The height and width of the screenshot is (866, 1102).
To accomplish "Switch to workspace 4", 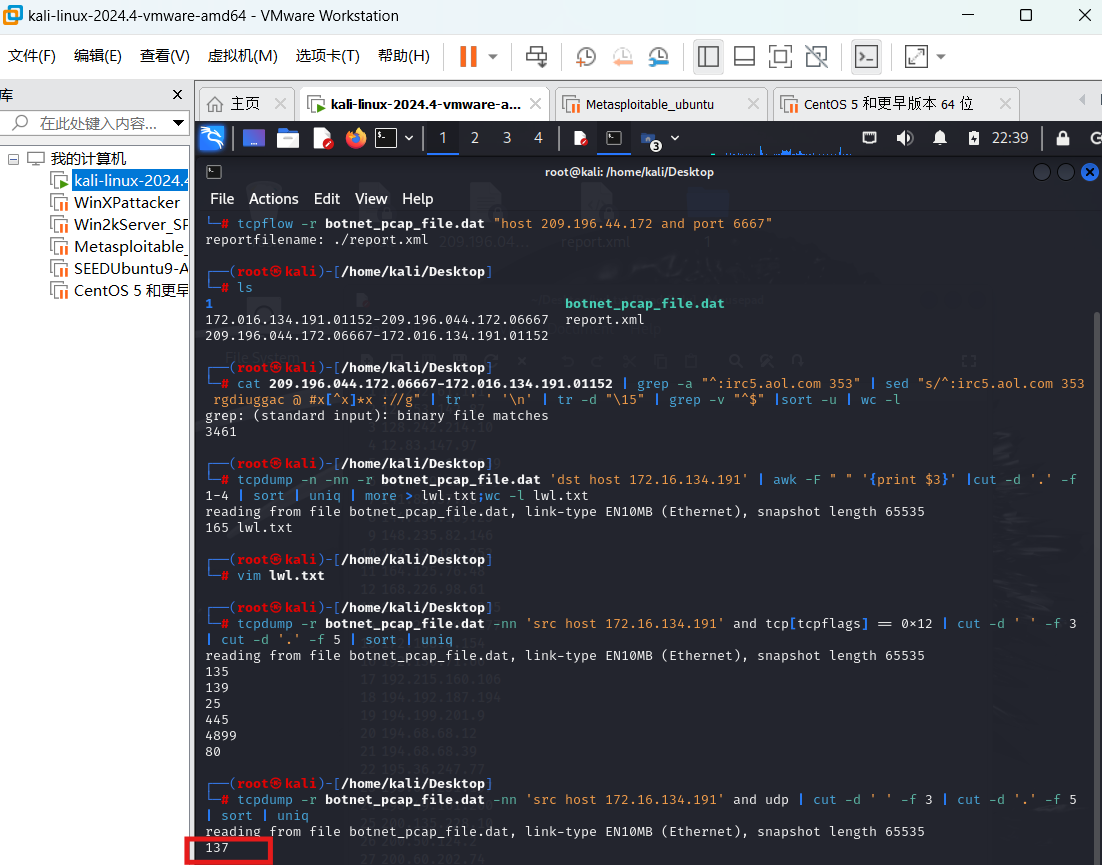I will pos(538,138).
